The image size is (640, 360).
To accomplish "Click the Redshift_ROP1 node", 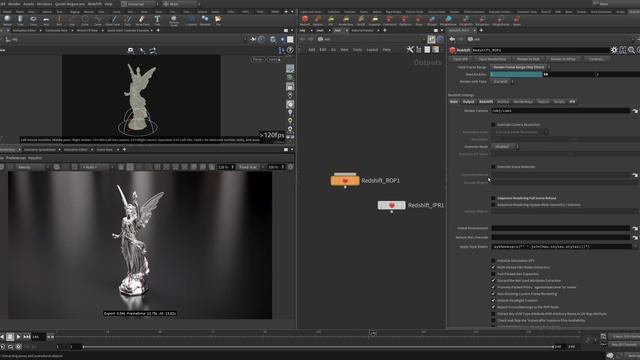I will pos(345,180).
